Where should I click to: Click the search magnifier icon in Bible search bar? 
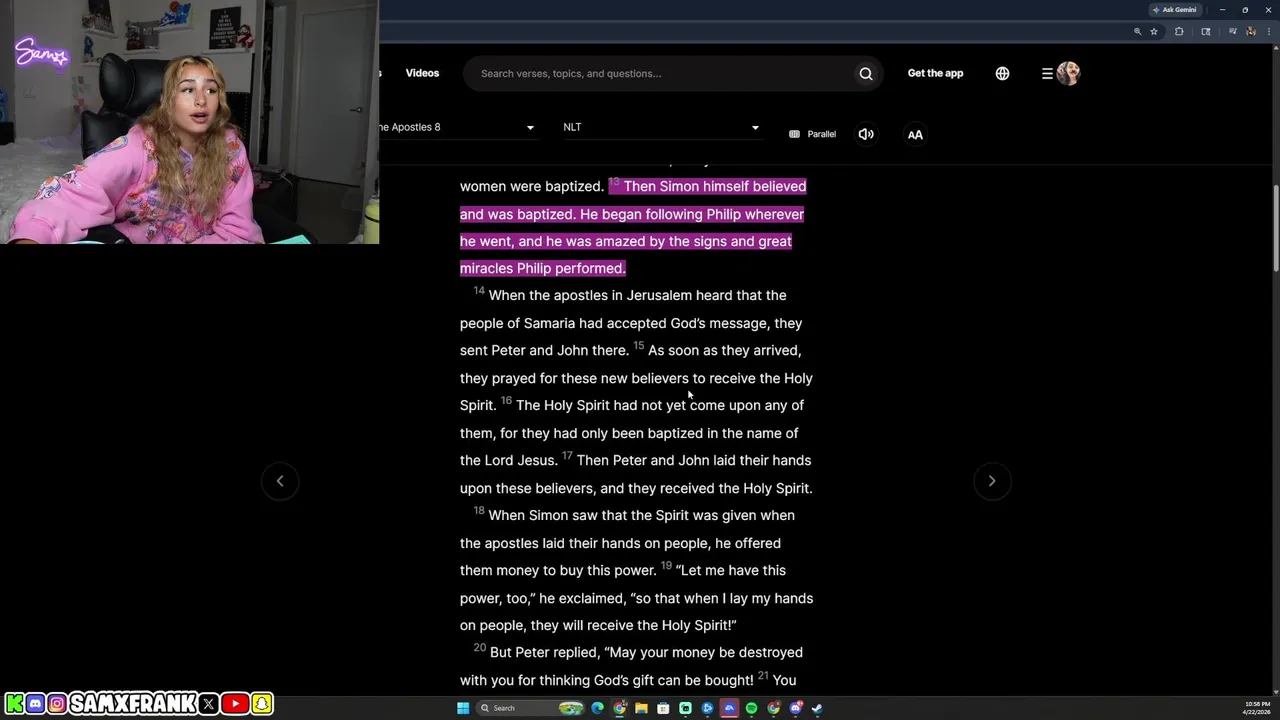pyautogui.click(x=866, y=73)
